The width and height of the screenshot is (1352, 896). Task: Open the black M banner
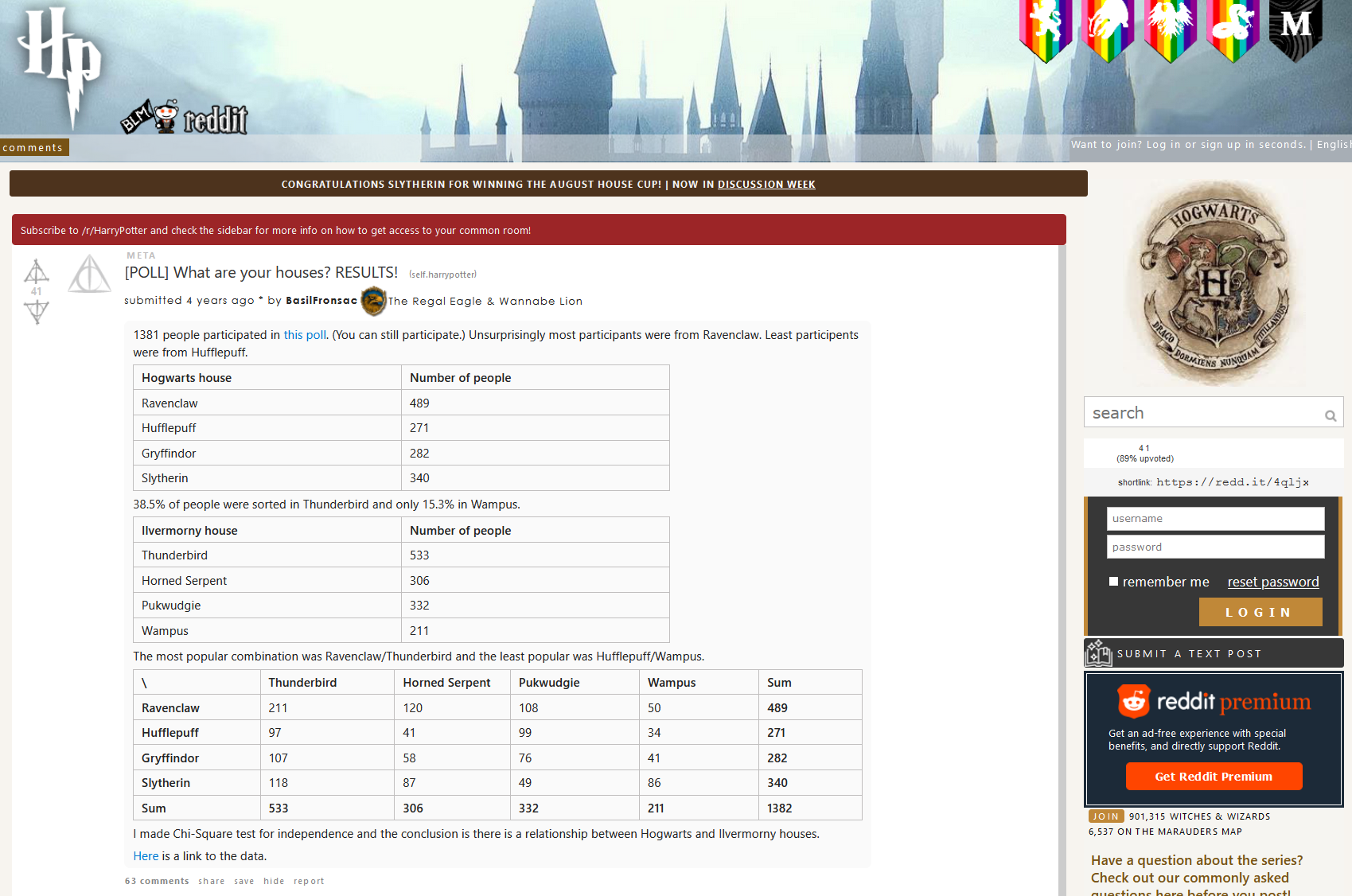pos(1296,31)
